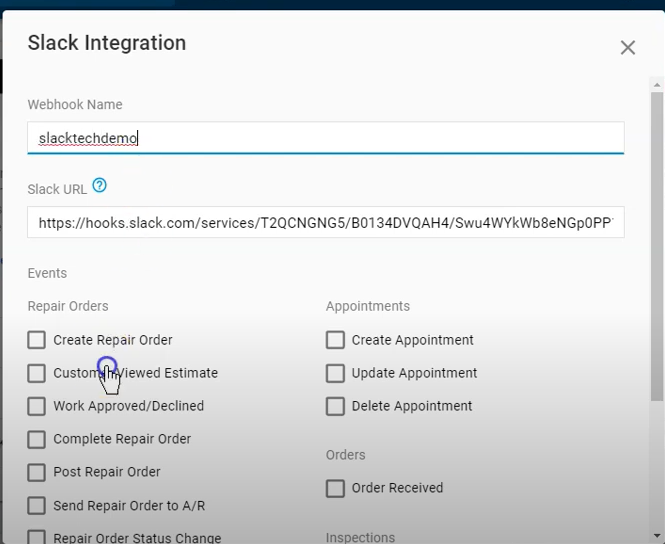The height and width of the screenshot is (544, 665).
Task: Tick the Update Appointment checkbox
Action: [x=335, y=373]
